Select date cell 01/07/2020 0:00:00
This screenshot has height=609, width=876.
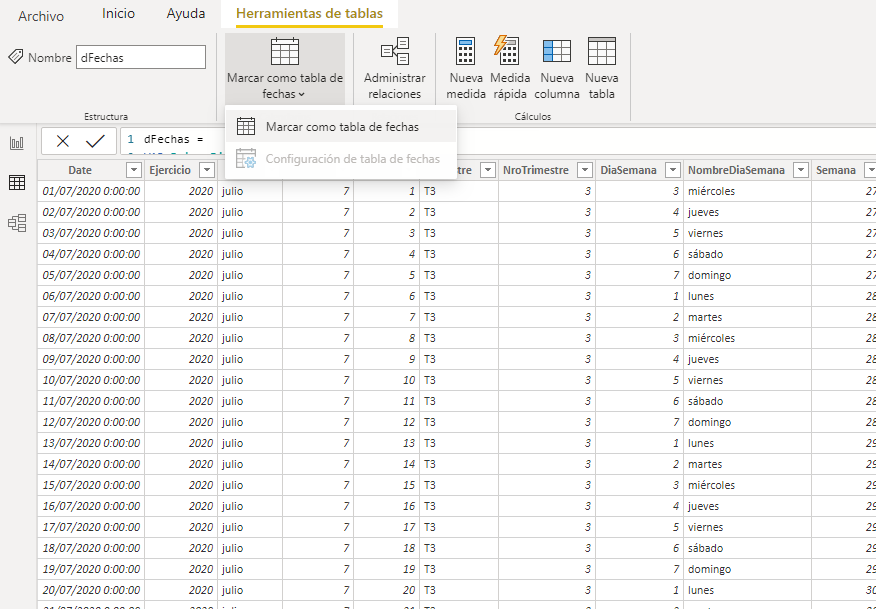coord(92,191)
